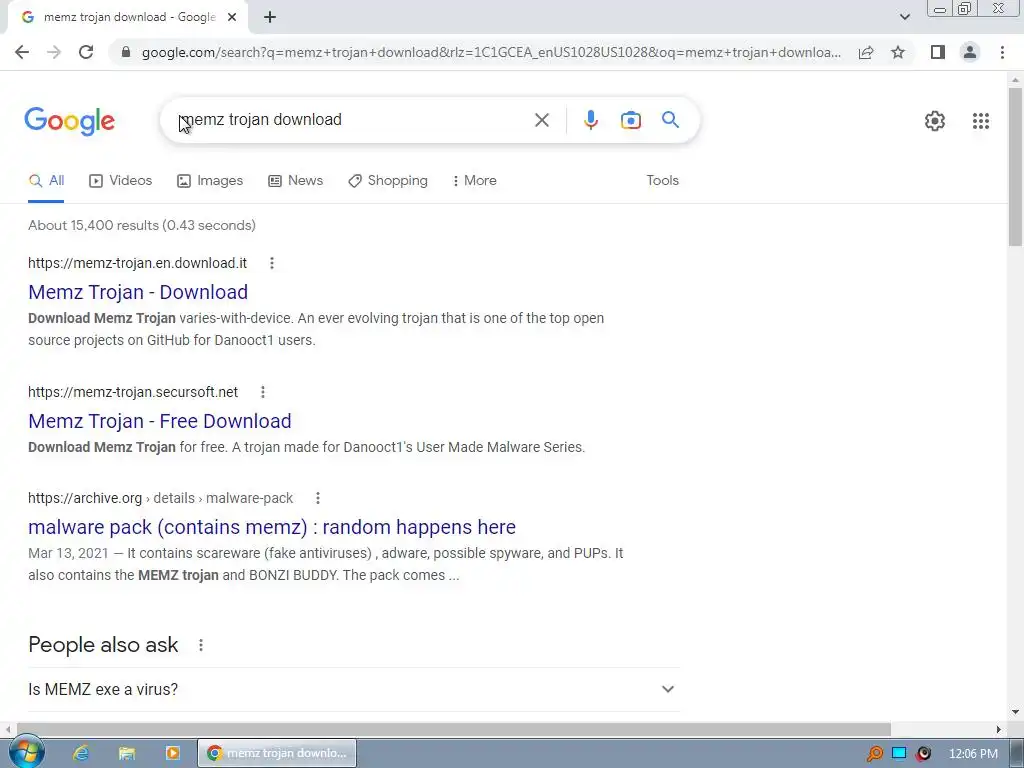This screenshot has height=768, width=1024.
Task: Select Chrome window in taskbar
Action: pos(277,753)
